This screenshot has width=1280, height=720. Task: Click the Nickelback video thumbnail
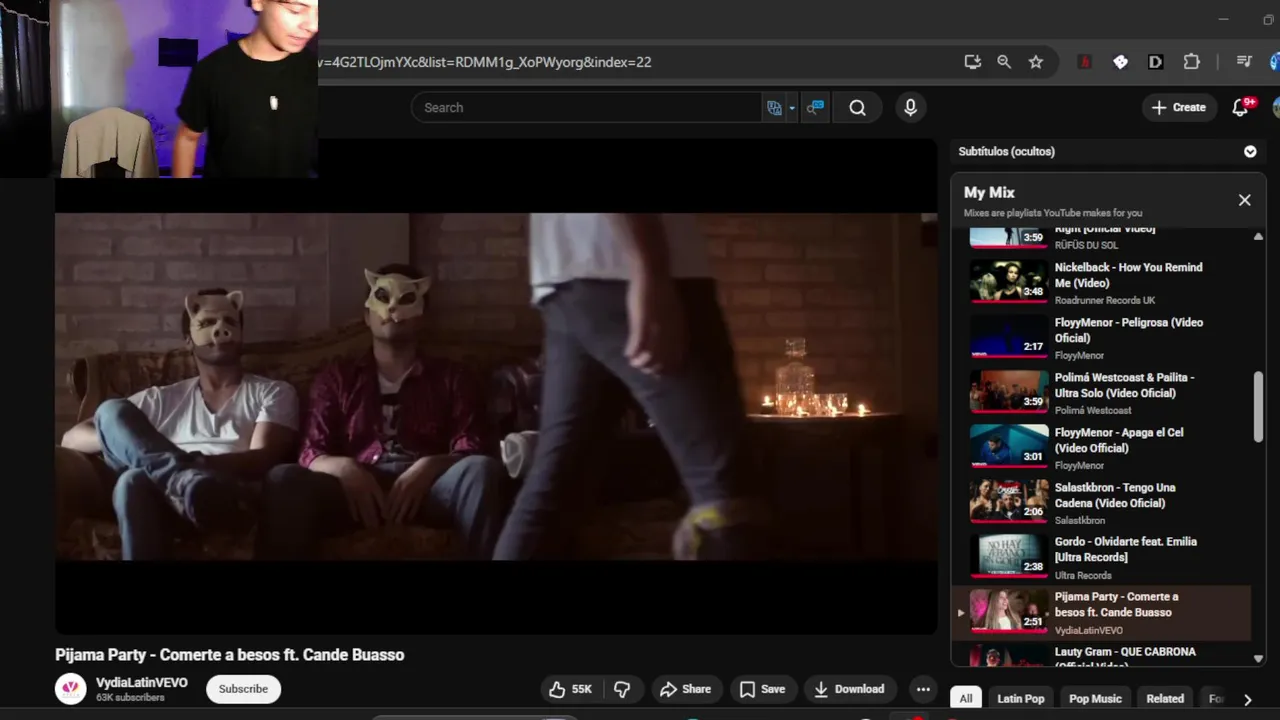1008,282
